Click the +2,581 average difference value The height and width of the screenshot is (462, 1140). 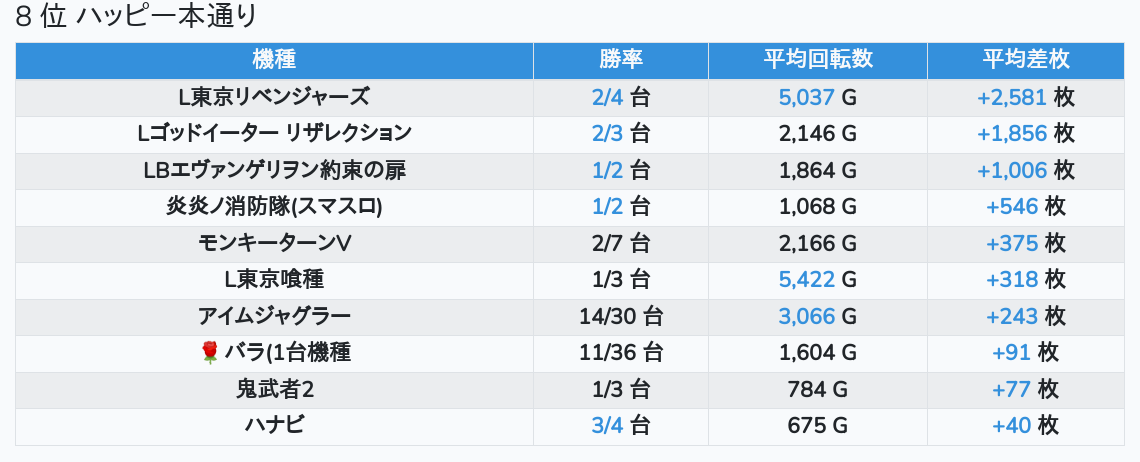coord(1011,97)
